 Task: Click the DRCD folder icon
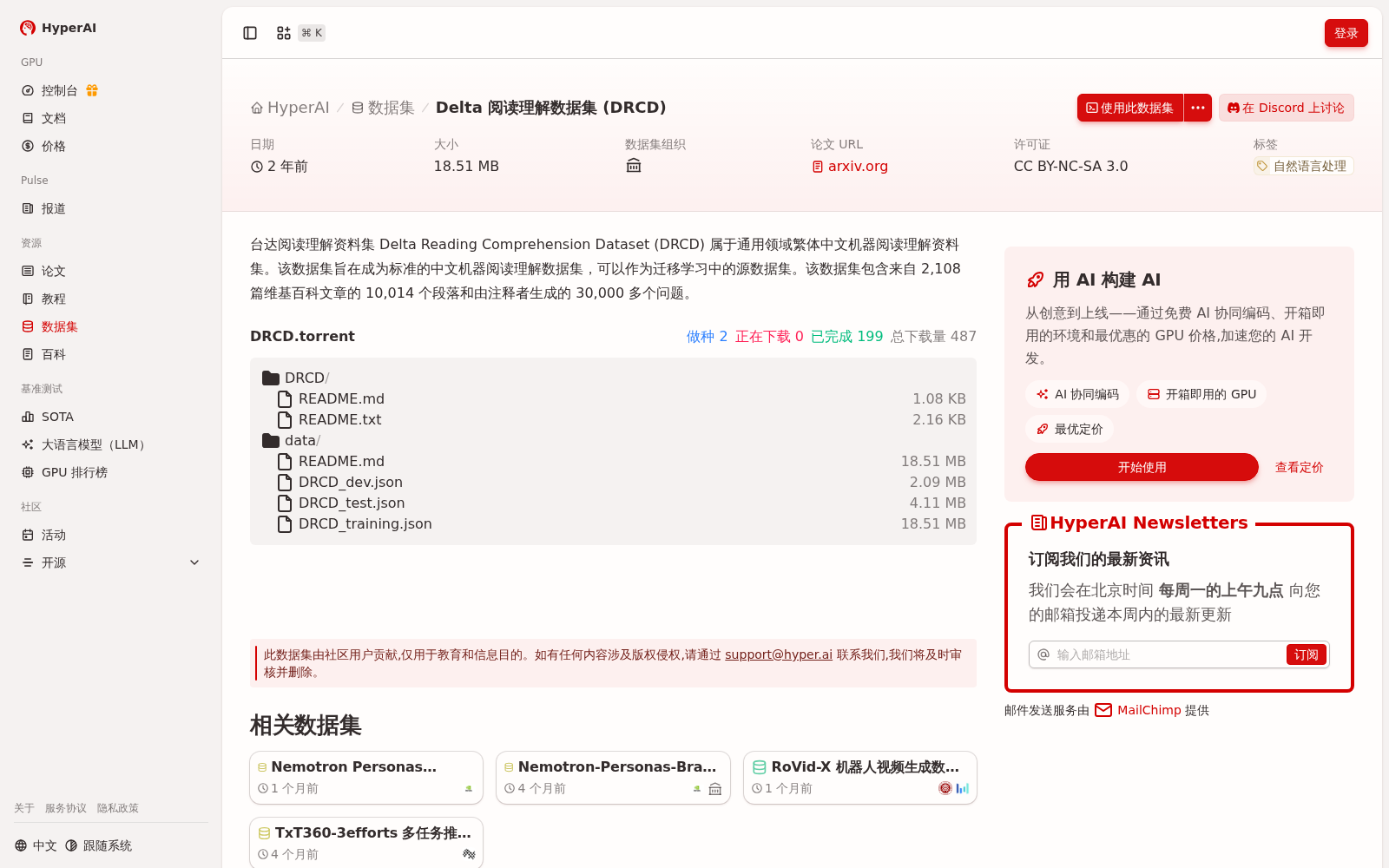coord(271,378)
